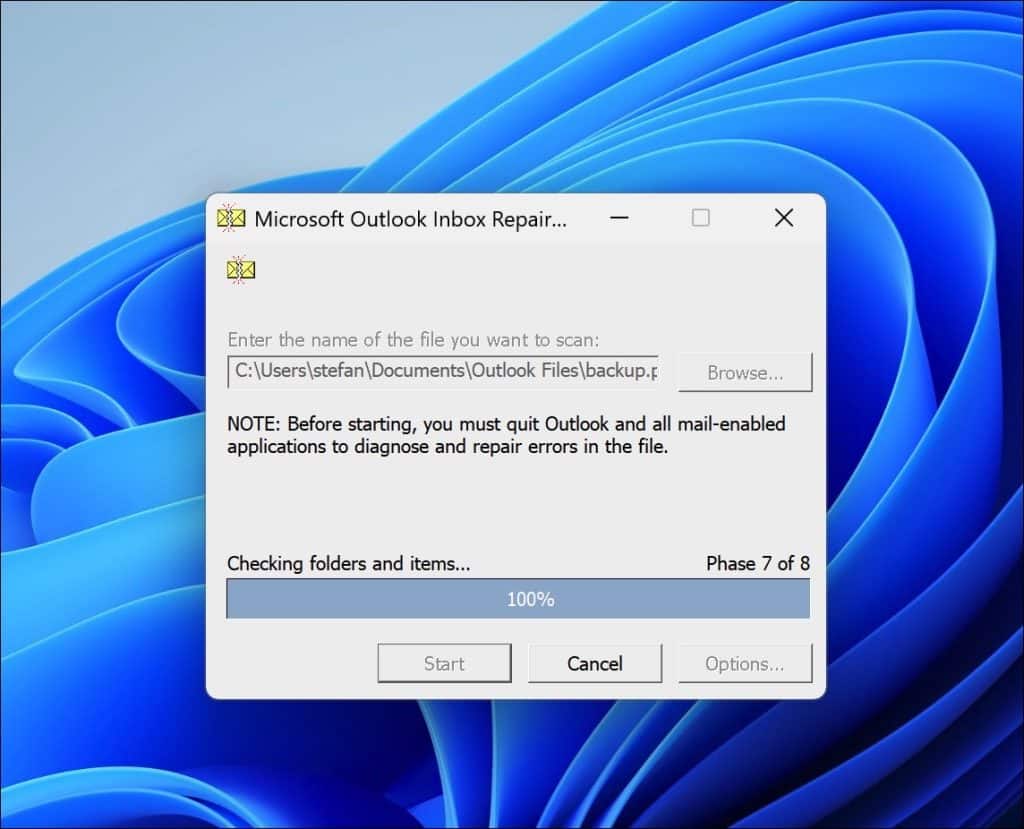The height and width of the screenshot is (829, 1024).
Task: Click the 'Phase 7 of 8' indicator
Action: coord(757,563)
